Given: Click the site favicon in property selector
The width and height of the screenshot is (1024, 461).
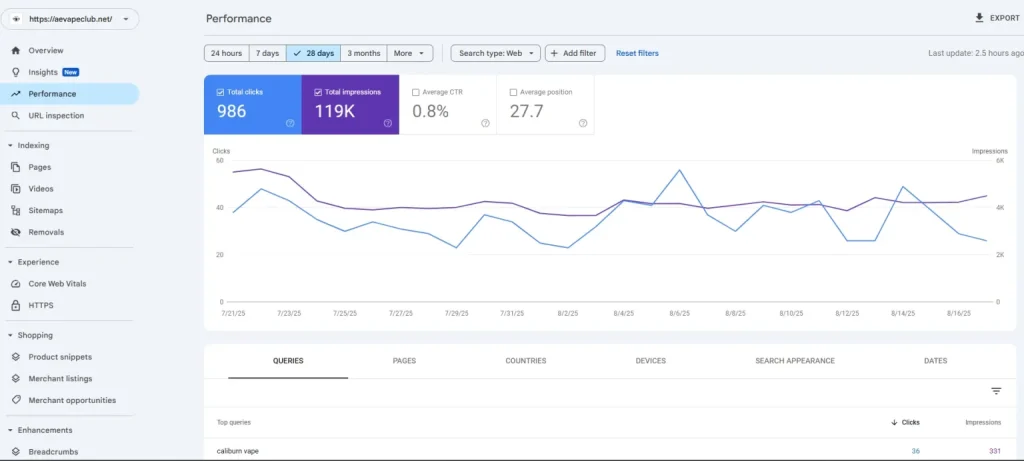Looking at the screenshot, I should point(16,19).
